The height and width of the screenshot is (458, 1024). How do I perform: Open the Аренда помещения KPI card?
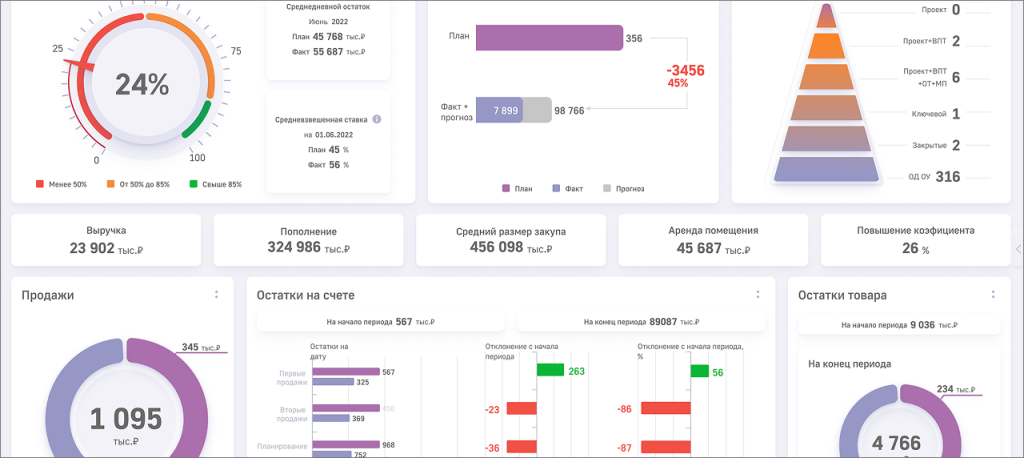point(712,240)
